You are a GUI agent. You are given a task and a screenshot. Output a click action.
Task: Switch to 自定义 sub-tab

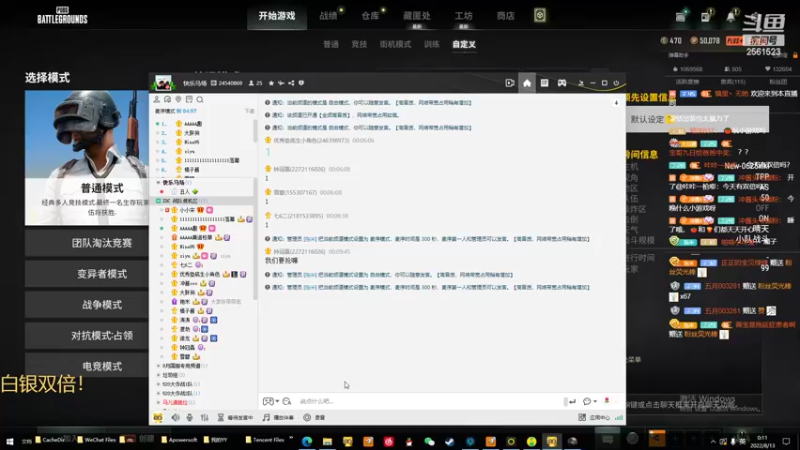tap(464, 44)
